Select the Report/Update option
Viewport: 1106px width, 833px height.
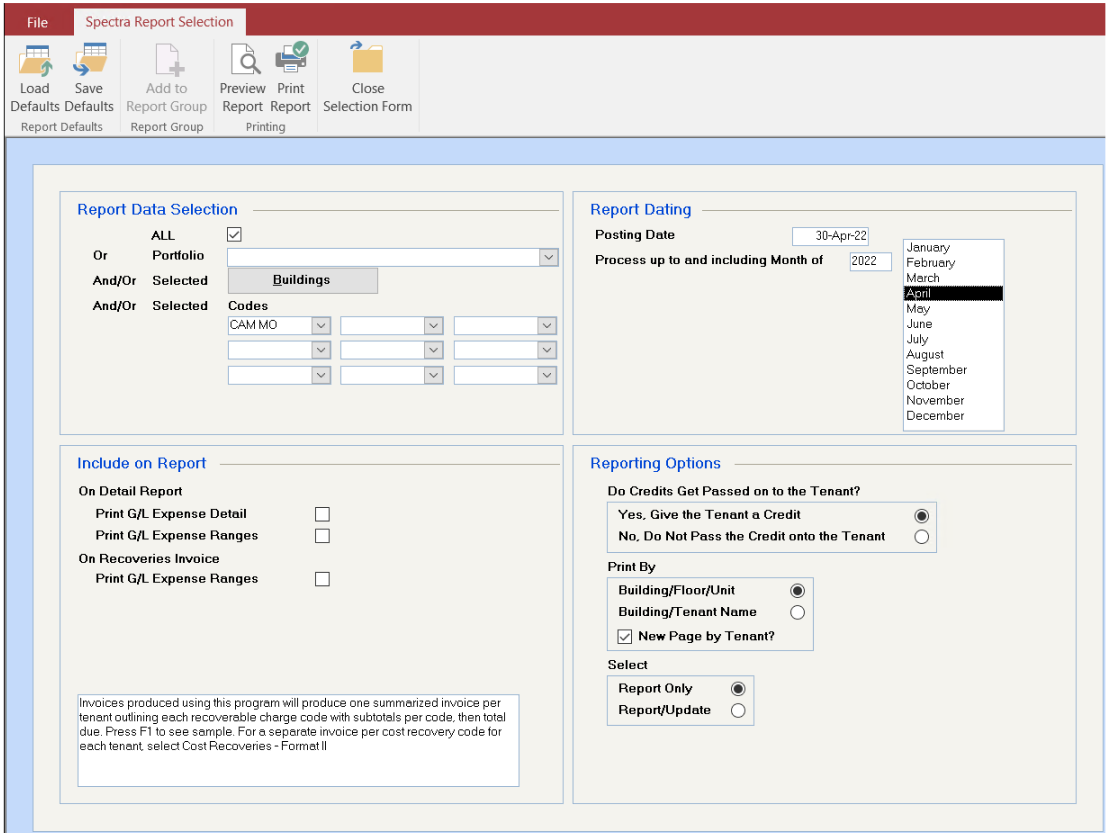pos(738,710)
